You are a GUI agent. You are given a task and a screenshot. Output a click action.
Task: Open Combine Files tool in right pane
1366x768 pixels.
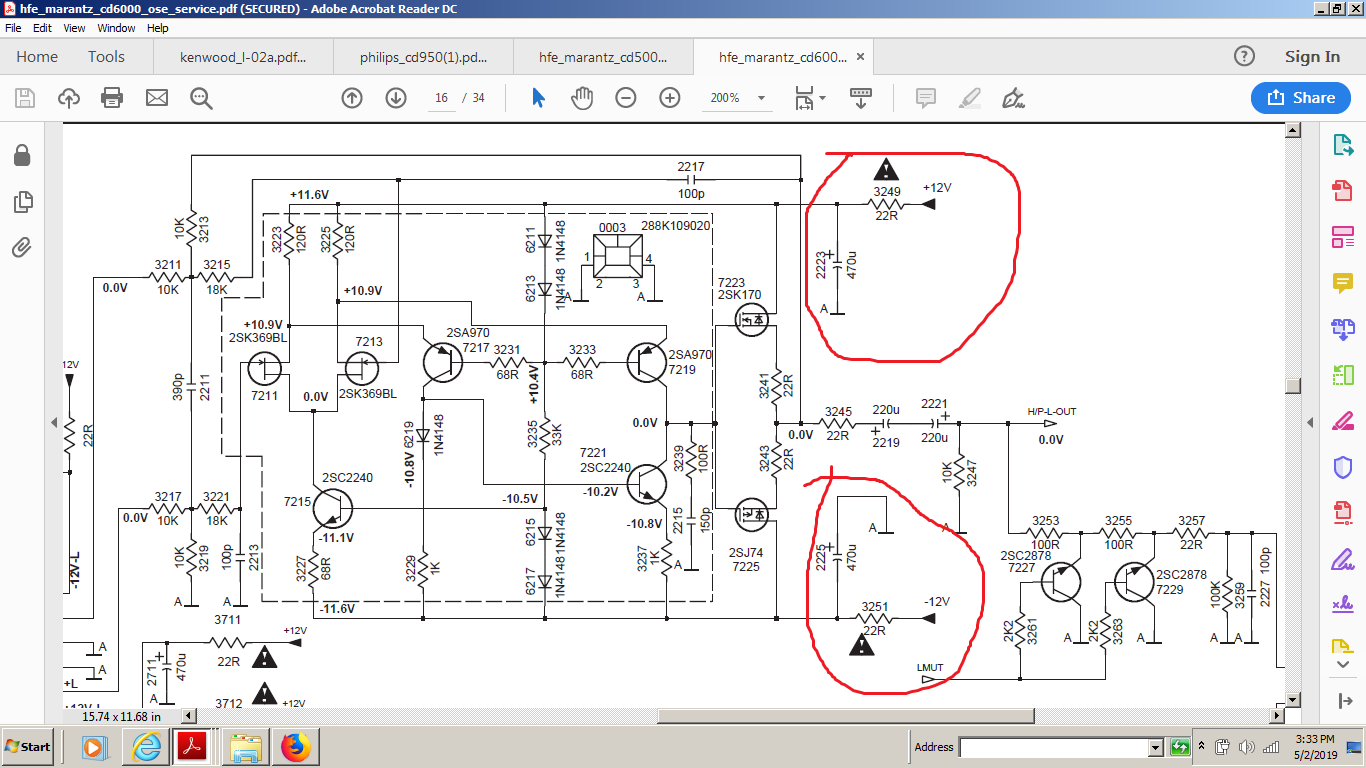(1342, 328)
